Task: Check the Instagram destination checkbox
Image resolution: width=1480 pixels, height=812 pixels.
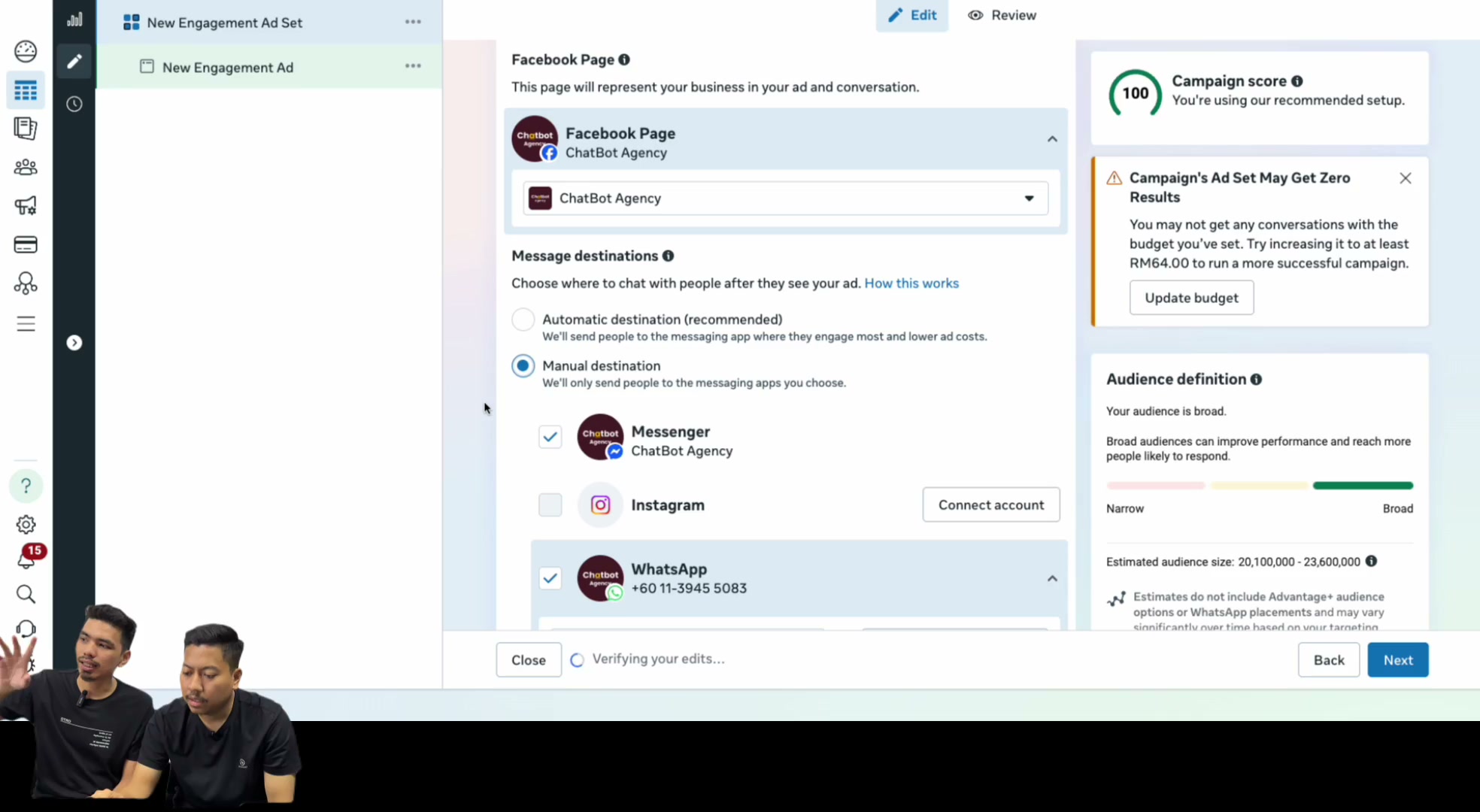Action: point(550,504)
